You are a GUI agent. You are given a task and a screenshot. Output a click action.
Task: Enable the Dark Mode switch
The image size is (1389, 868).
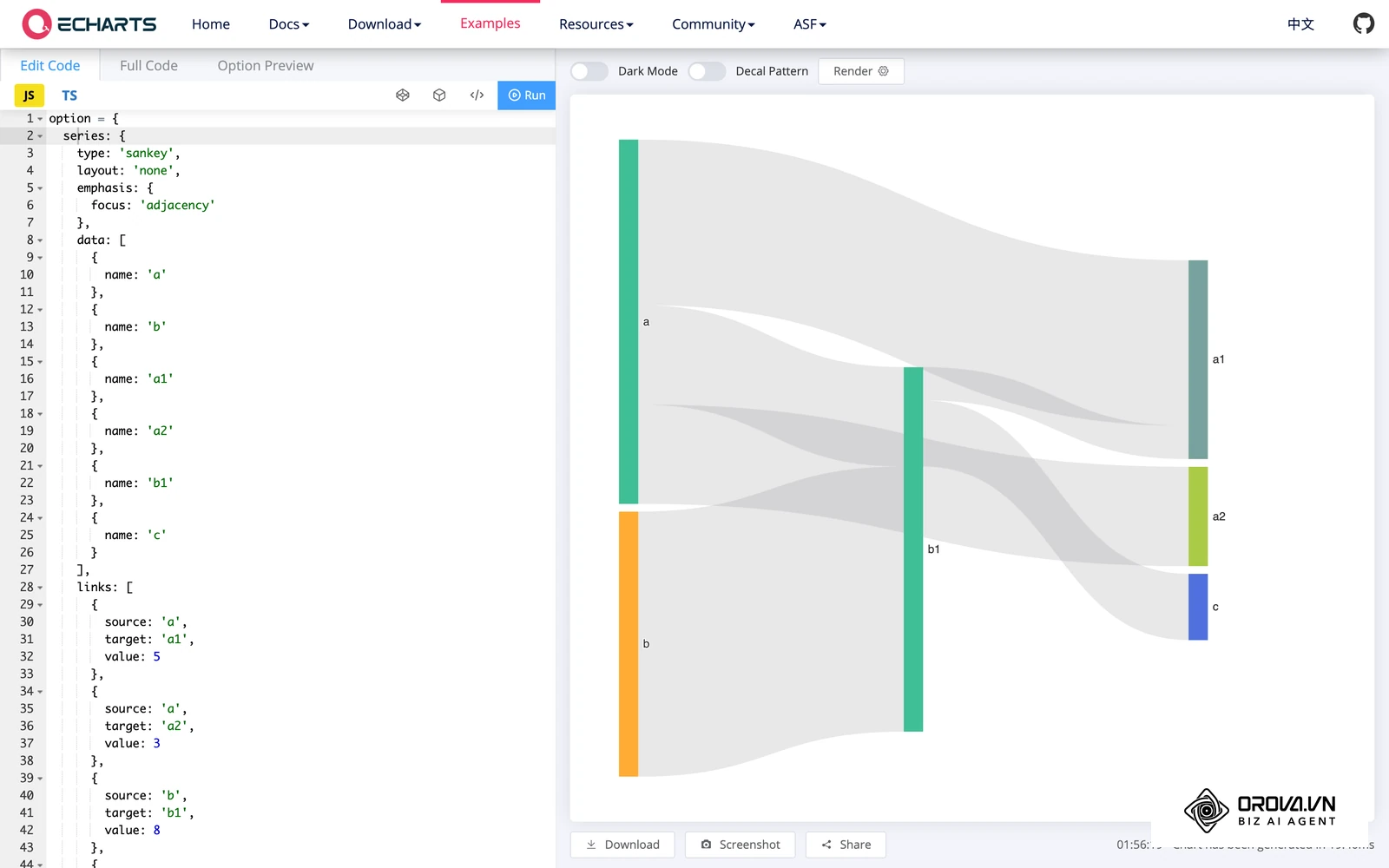point(589,71)
